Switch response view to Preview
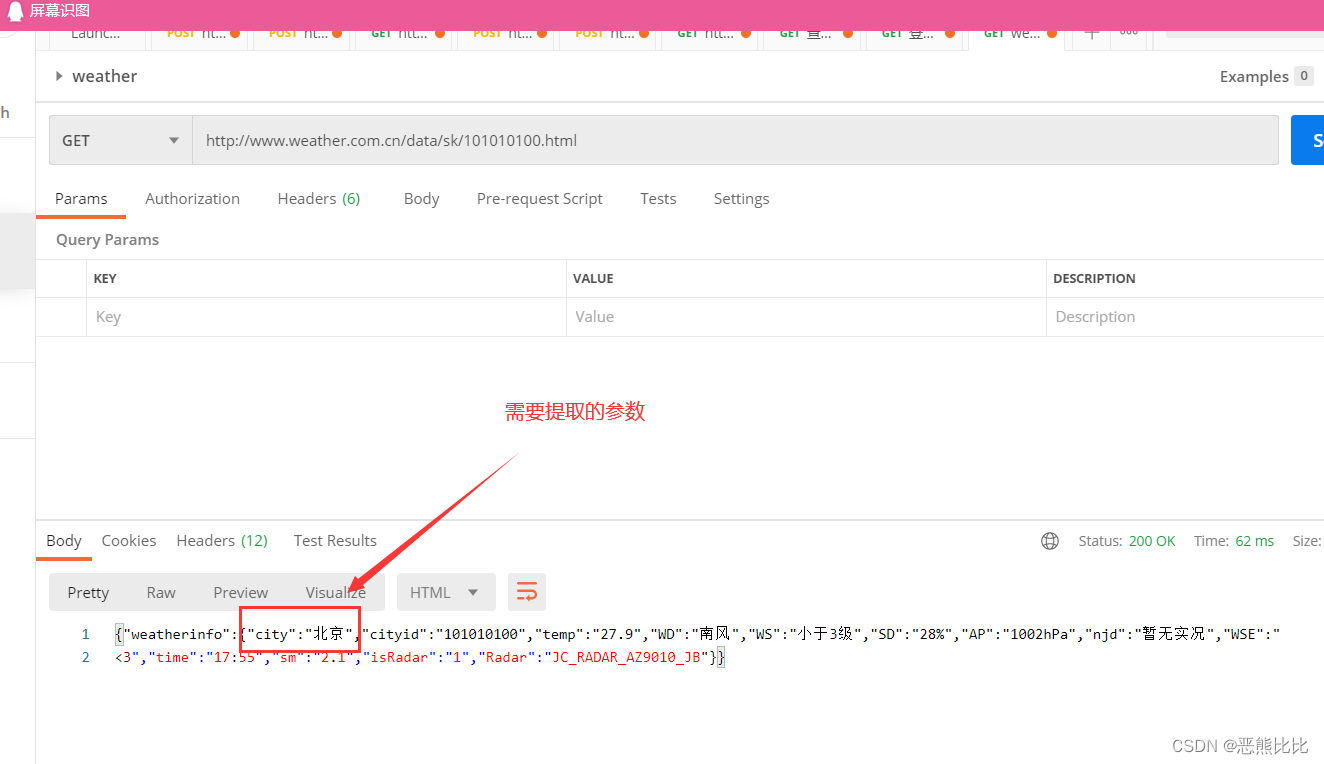Viewport: 1324px width, 764px height. click(x=241, y=592)
